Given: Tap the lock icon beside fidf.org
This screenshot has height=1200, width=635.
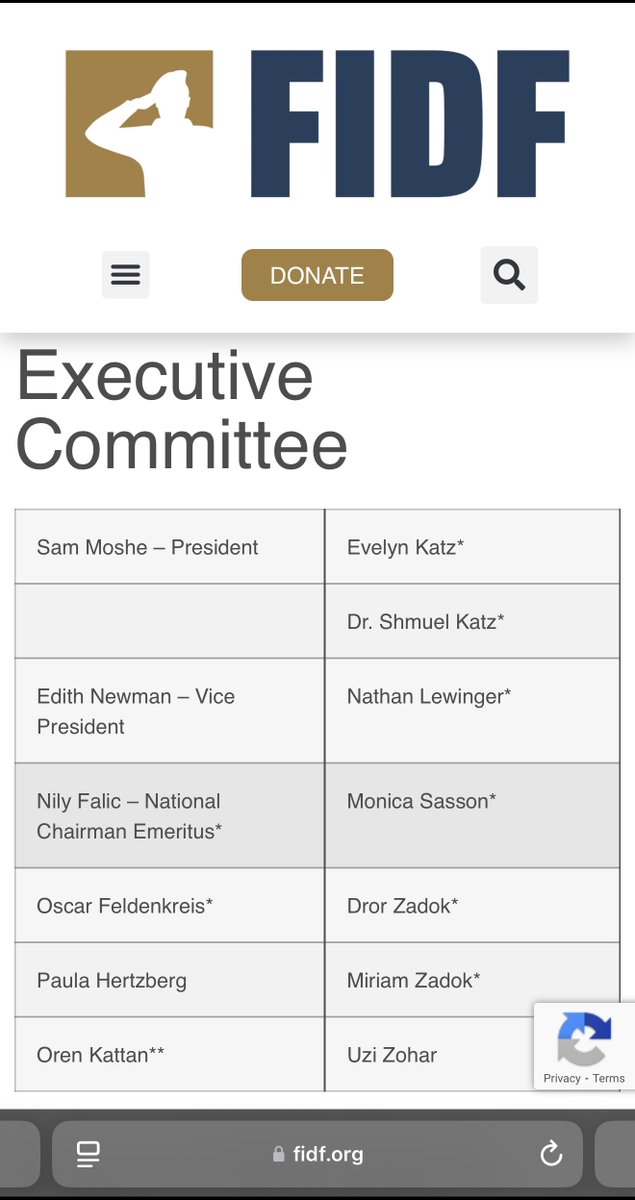Looking at the screenshot, I should tap(279, 1155).
